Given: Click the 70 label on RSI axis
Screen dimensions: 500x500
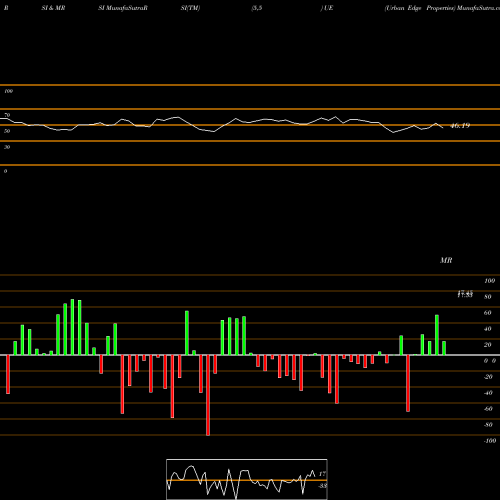Looking at the screenshot, I should coord(7,115).
